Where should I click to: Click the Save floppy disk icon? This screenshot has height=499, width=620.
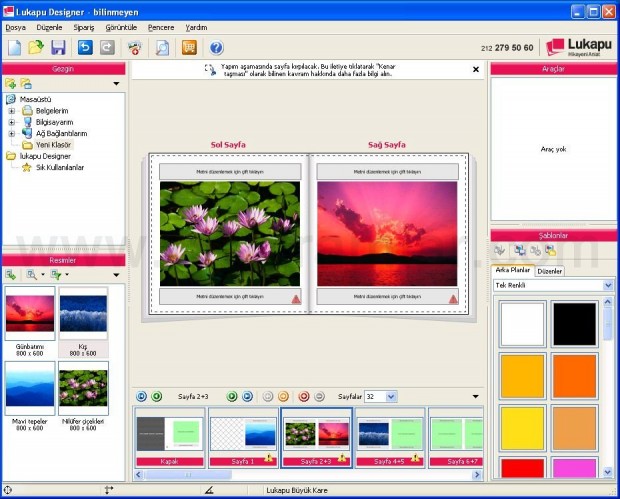pyautogui.click(x=59, y=47)
